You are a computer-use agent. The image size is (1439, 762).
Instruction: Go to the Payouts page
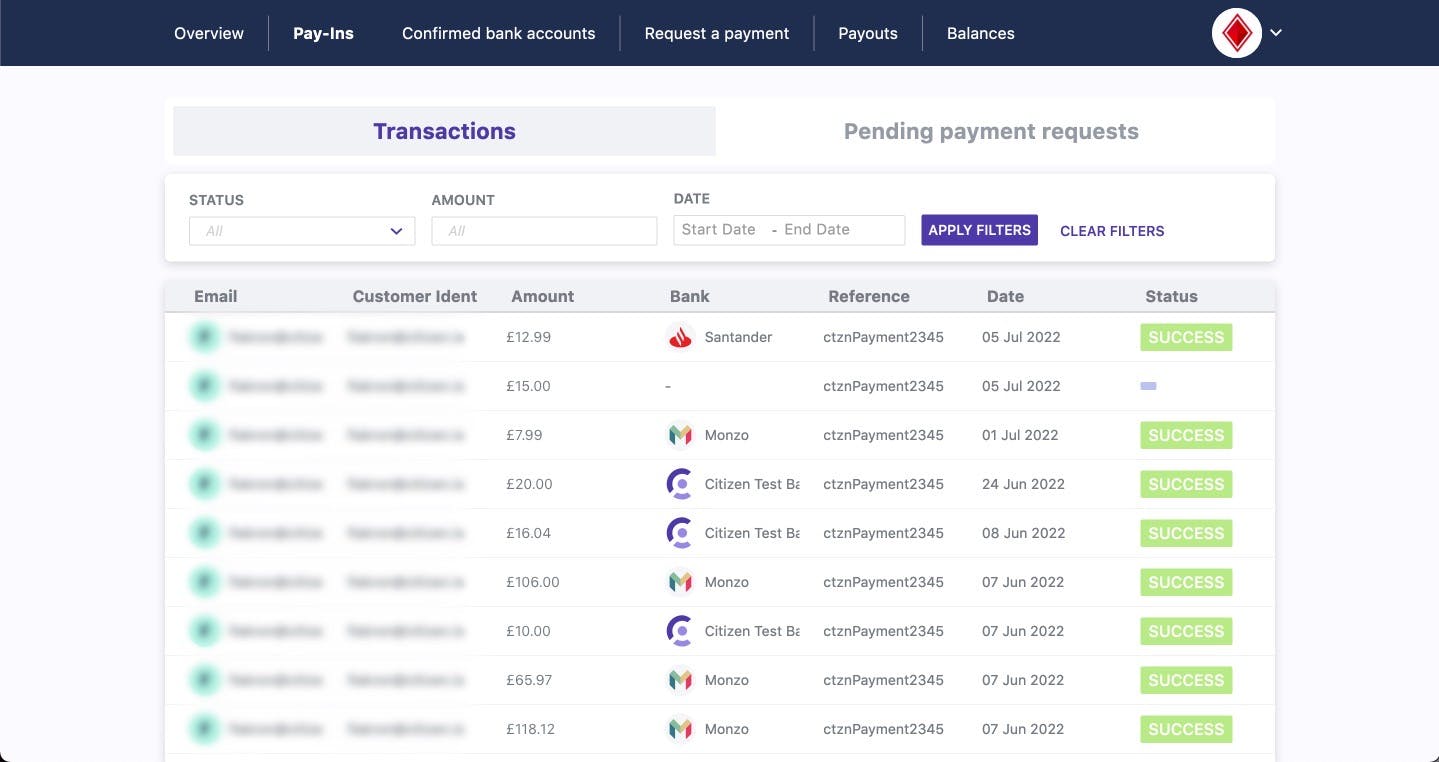pos(868,33)
